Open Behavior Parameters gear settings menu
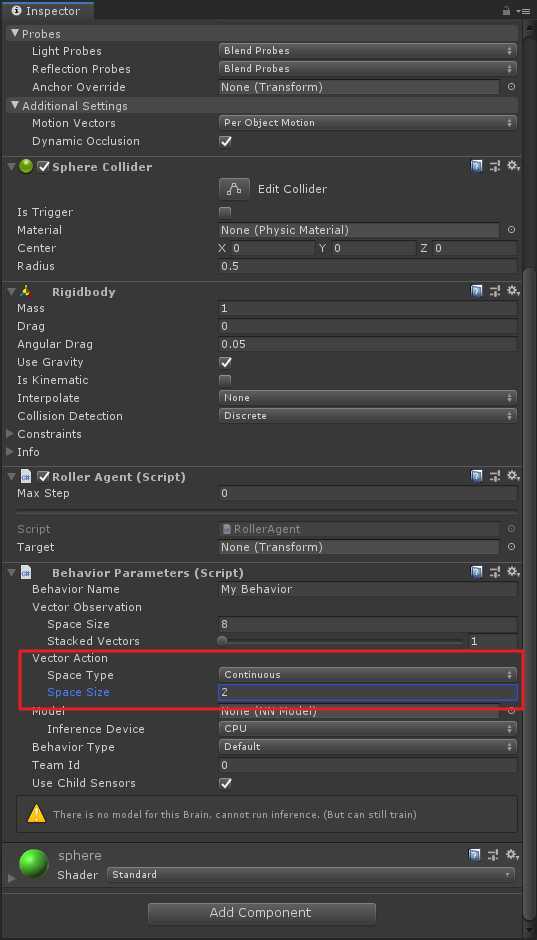This screenshot has height=940, width=537. 512,572
